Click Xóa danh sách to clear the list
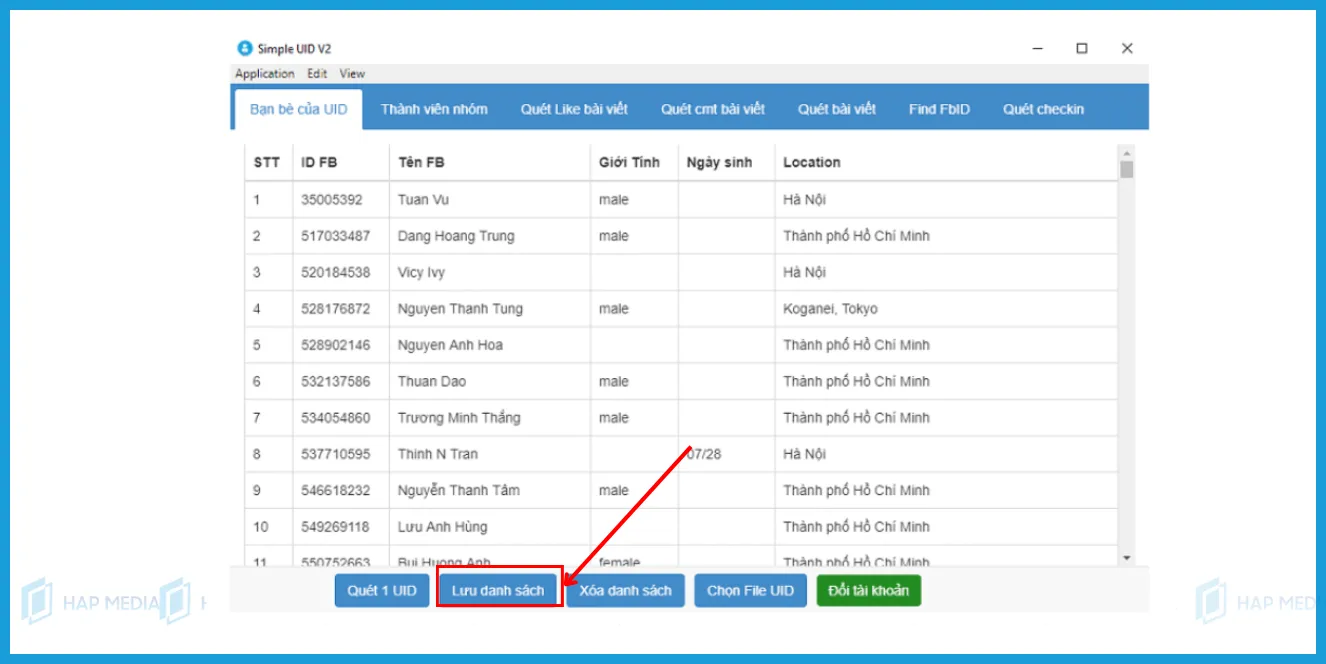 pos(626,590)
